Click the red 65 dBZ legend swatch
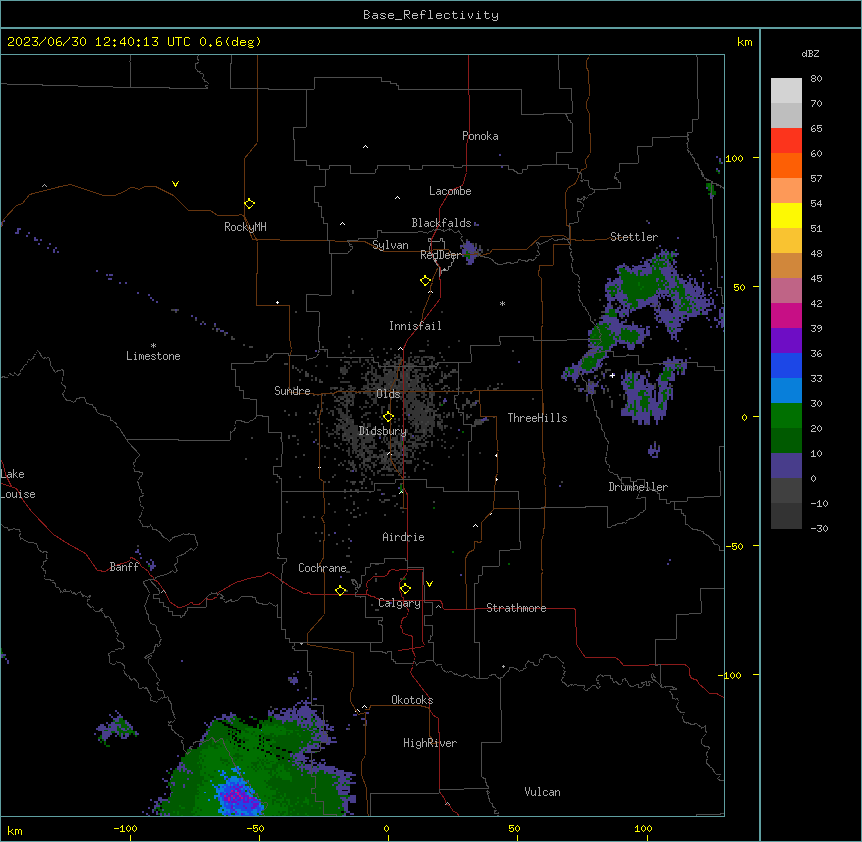 [x=786, y=141]
